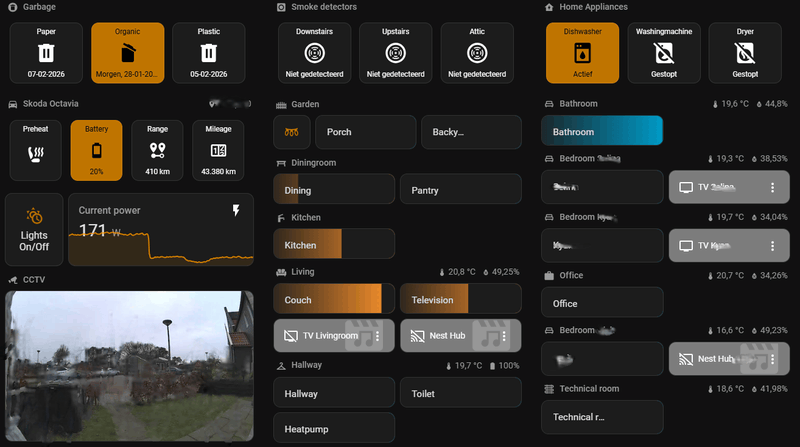Open the Smoke detectors section header
Viewport: 800px width, 447px height.
click(324, 7)
